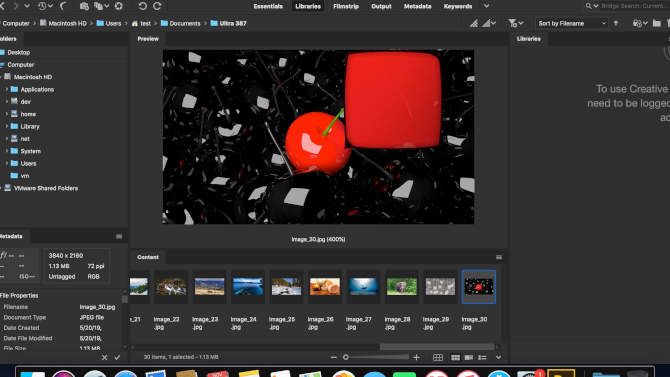Switch to view content as thumbnails
This screenshot has height=377, width=670.
455,357
